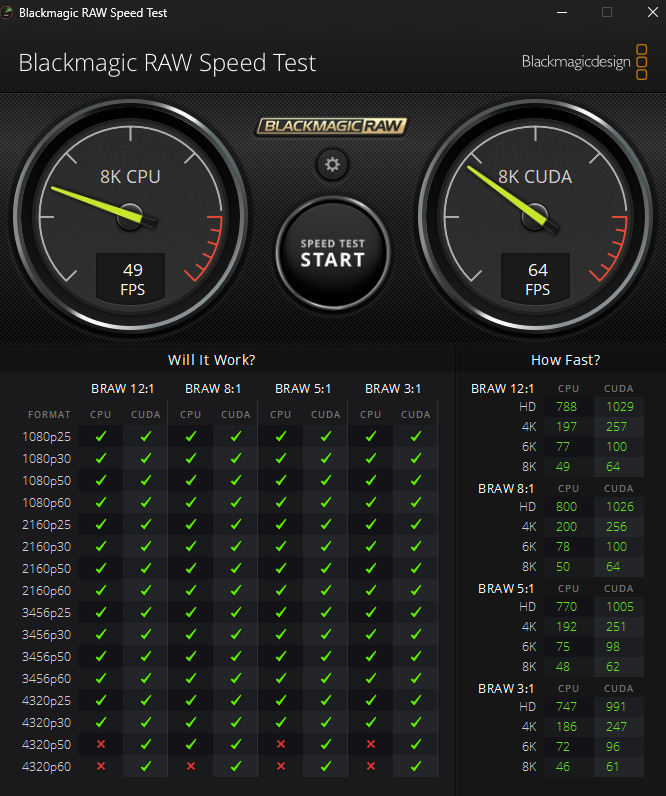This screenshot has width=666, height=796.
Task: Click the 8K CUDA gauge dial
Action: (535, 217)
